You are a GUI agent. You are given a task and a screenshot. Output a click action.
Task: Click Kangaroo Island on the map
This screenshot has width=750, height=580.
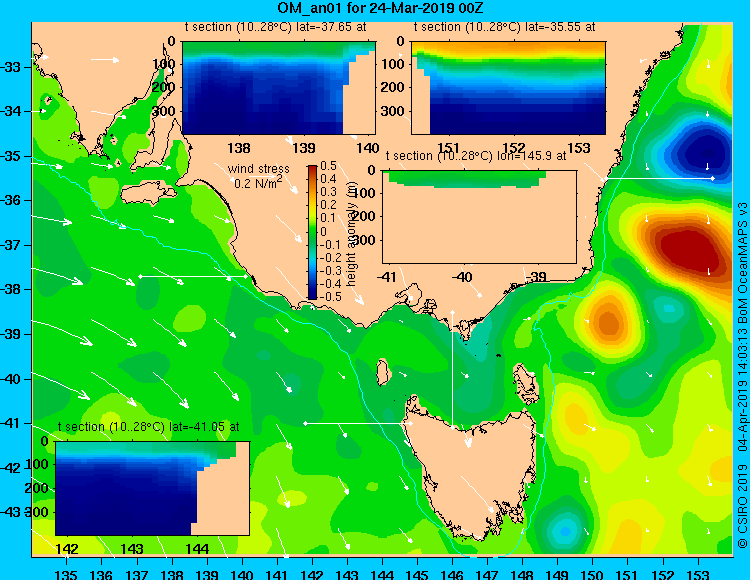[x=148, y=194]
